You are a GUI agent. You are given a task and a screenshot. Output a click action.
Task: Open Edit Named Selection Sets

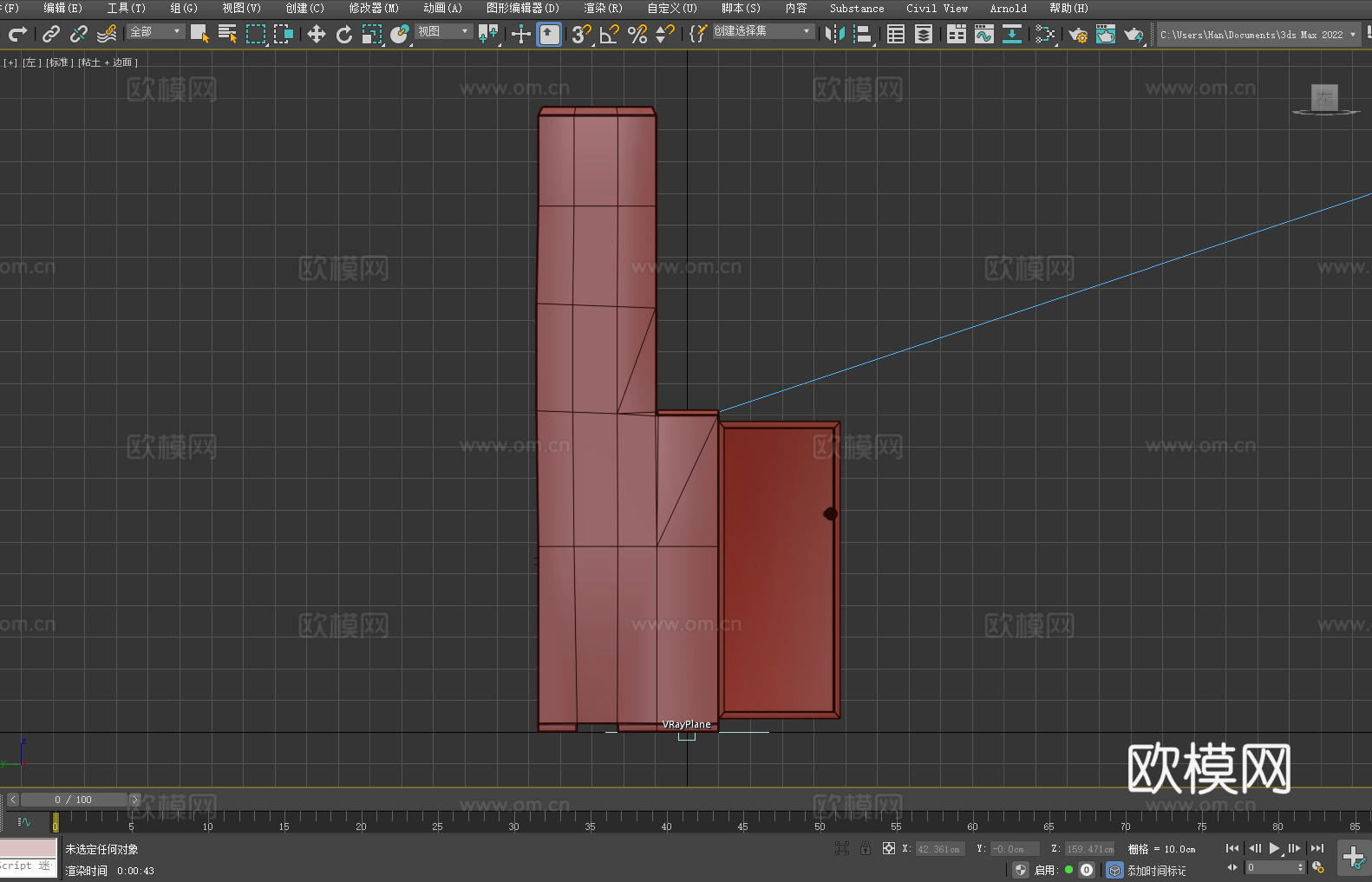(x=698, y=34)
